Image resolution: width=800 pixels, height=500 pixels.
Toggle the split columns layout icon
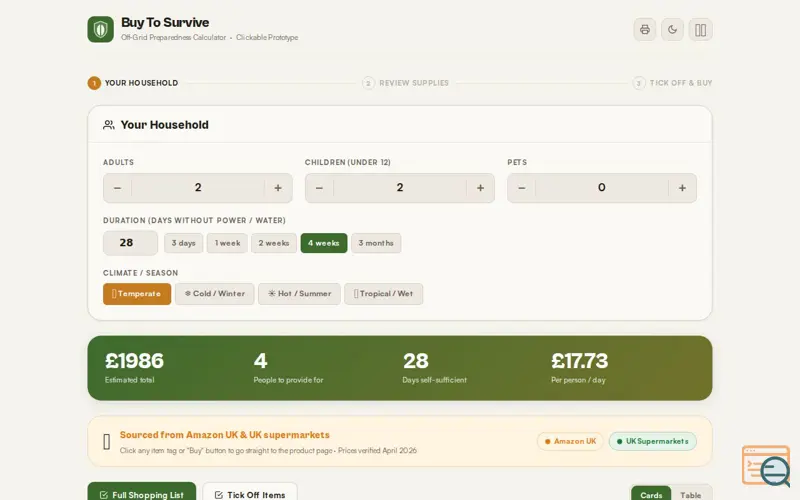[x=701, y=30]
